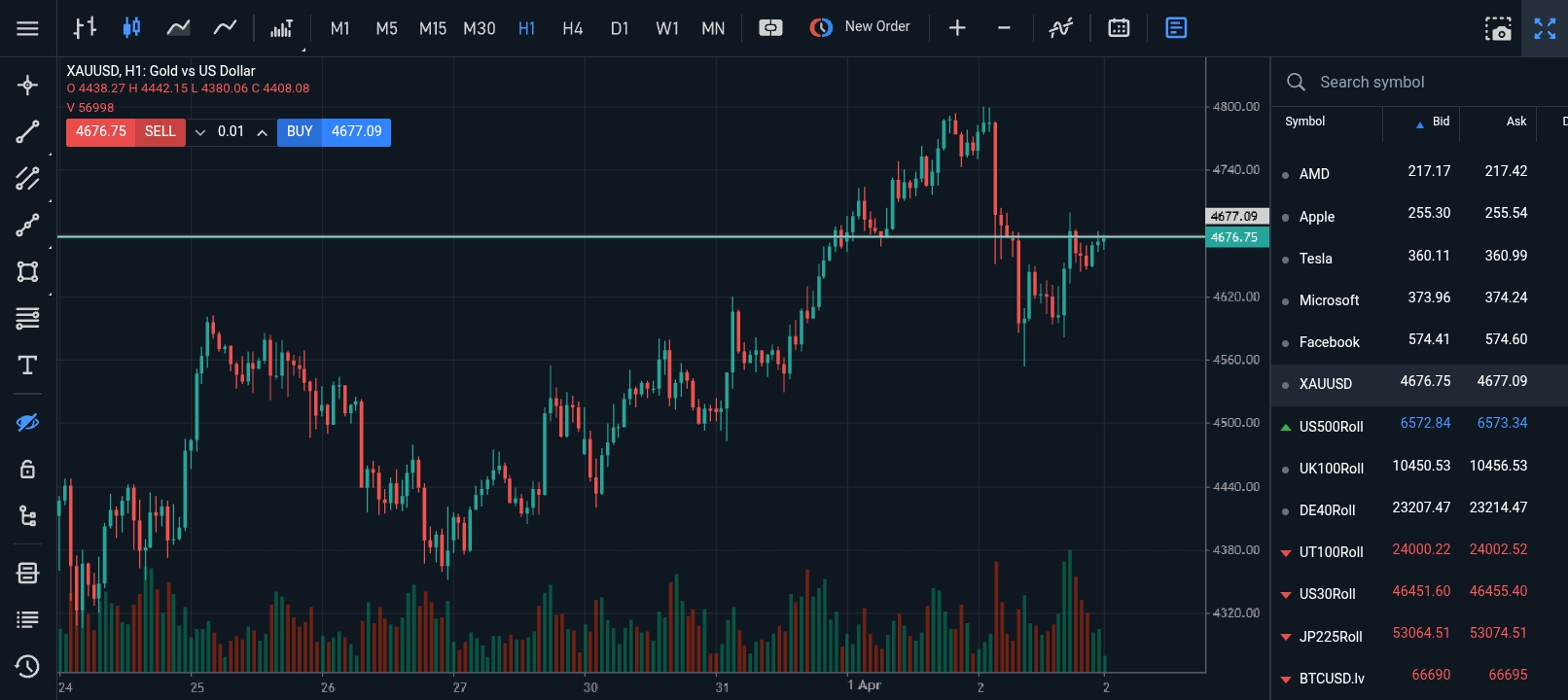Select the D1 timeframe
The width and height of the screenshot is (1568, 700).
tap(620, 28)
